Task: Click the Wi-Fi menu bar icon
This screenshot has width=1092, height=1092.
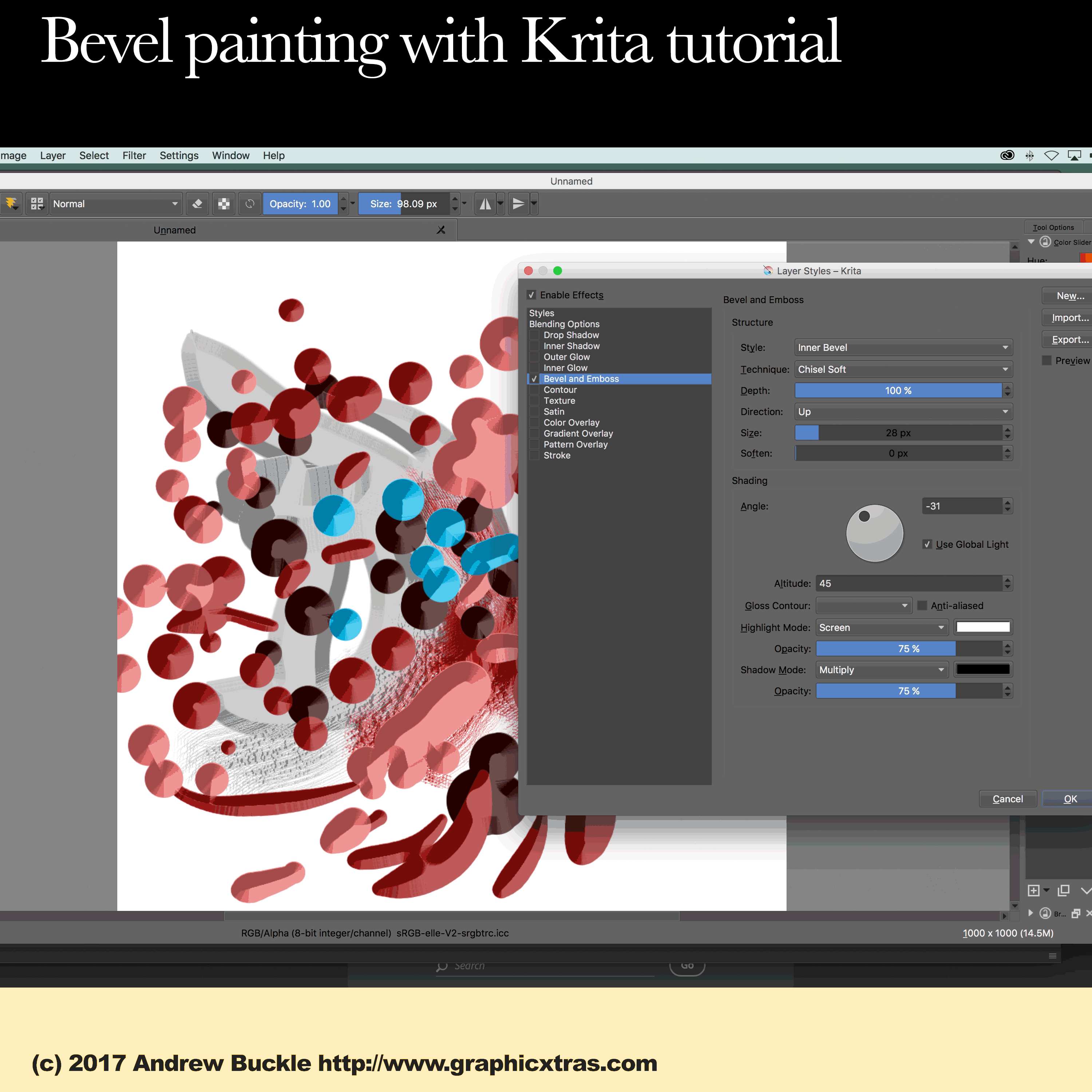Action: (x=1051, y=155)
